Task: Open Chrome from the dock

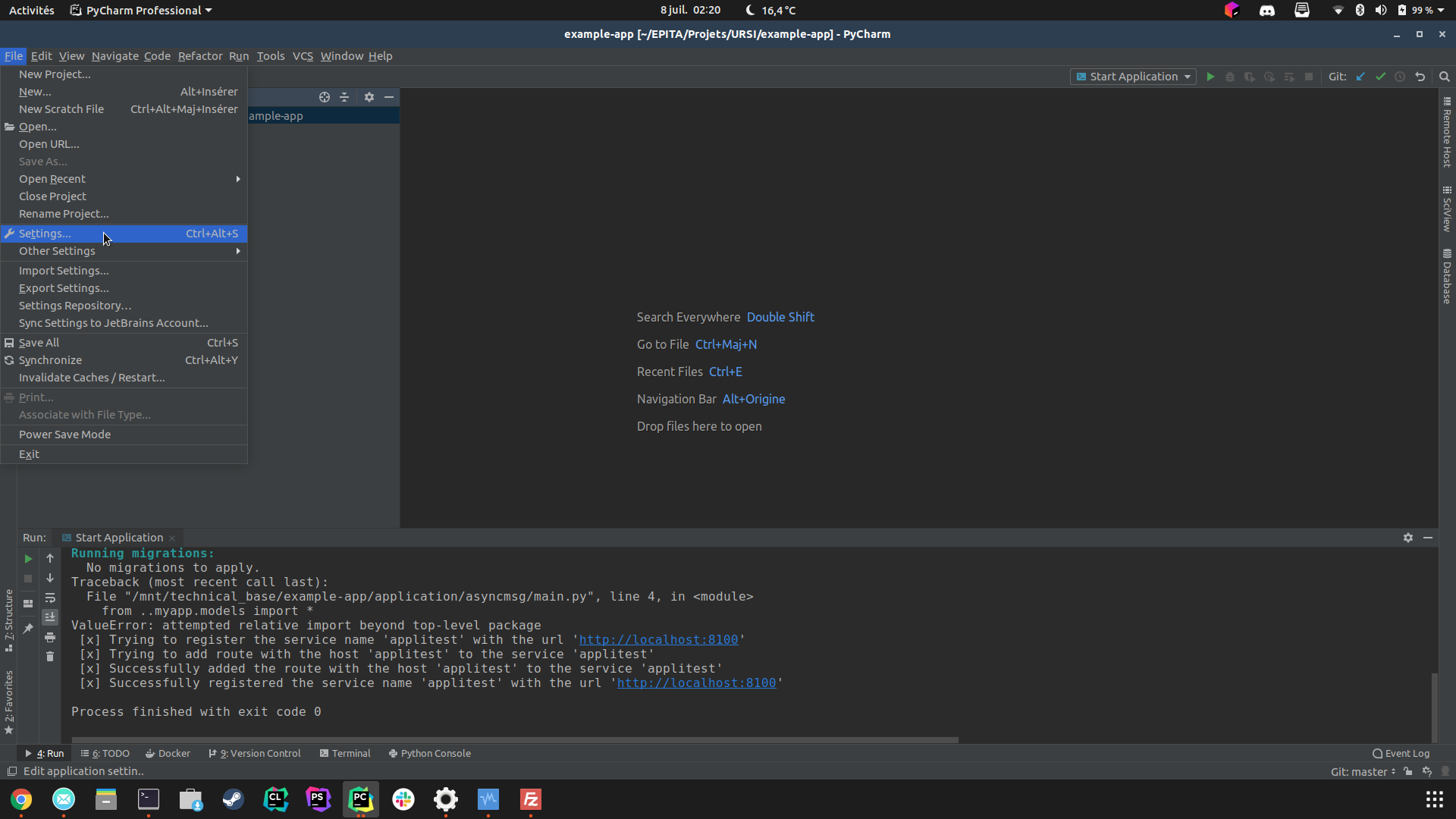Action: 21,799
